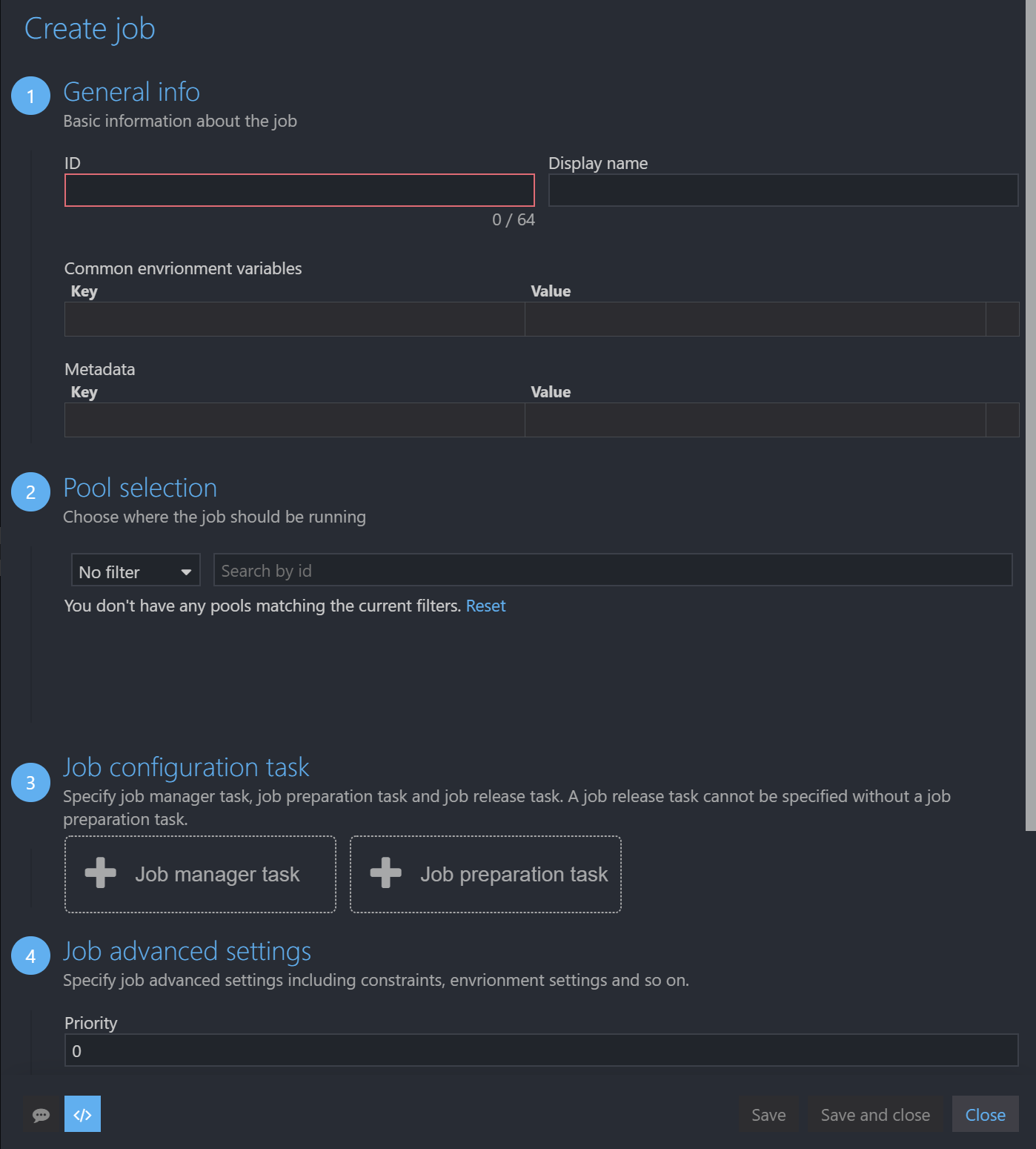This screenshot has width=1036, height=1149.
Task: Click the Display name input field
Action: [x=783, y=191]
